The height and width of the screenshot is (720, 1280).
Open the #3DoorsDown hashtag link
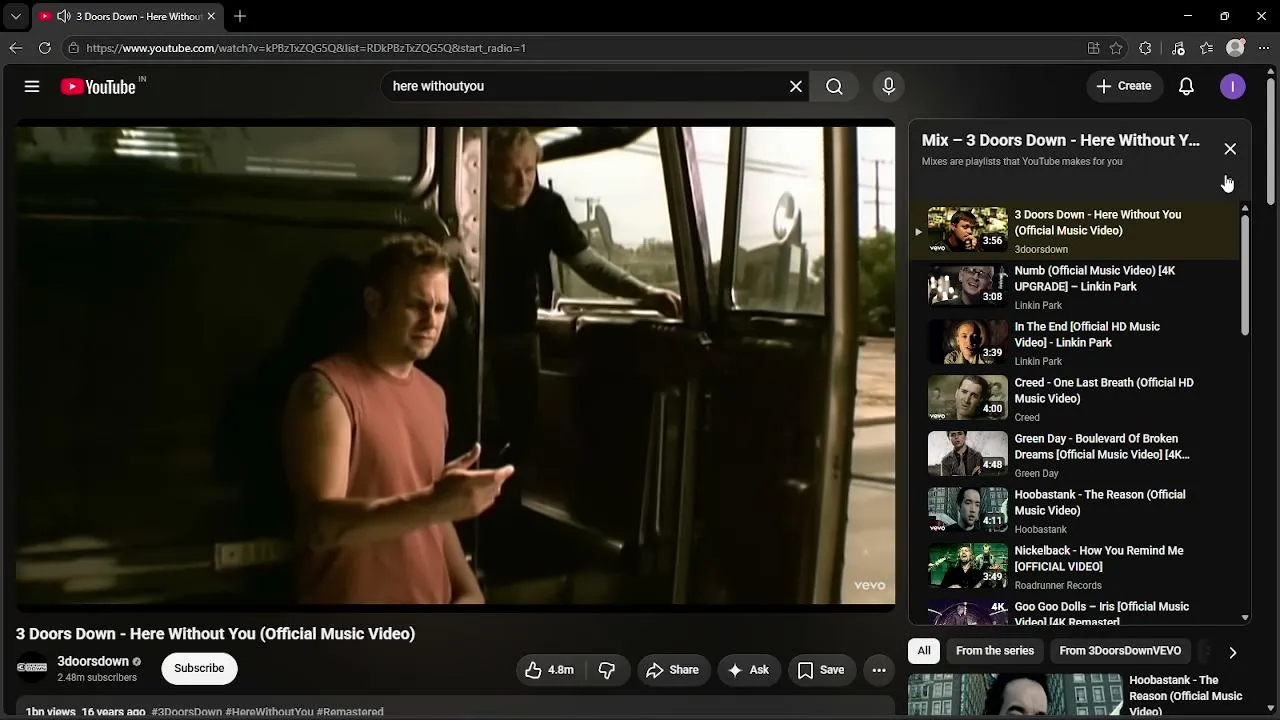(187, 712)
